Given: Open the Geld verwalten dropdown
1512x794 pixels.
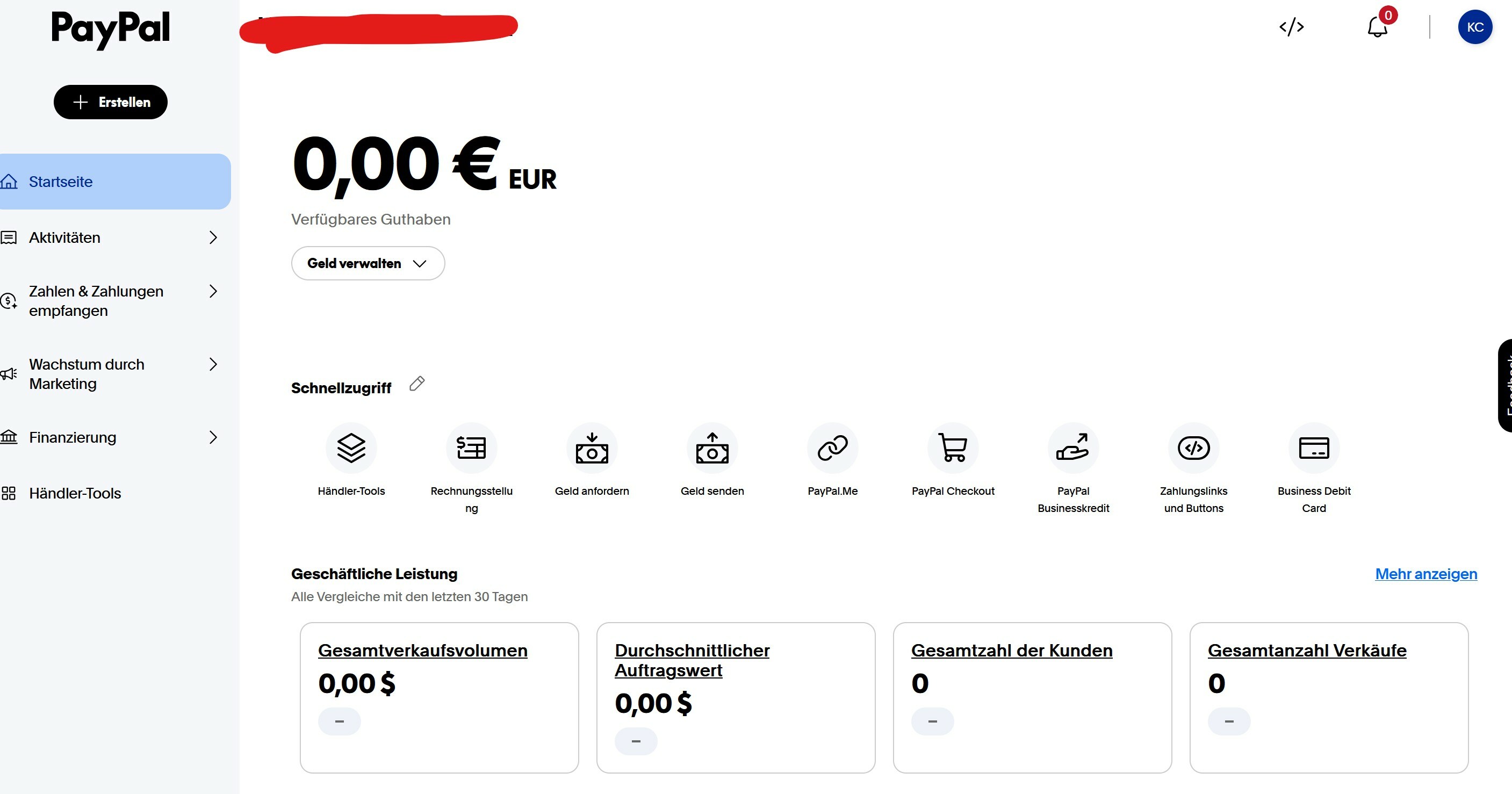Looking at the screenshot, I should [368, 263].
